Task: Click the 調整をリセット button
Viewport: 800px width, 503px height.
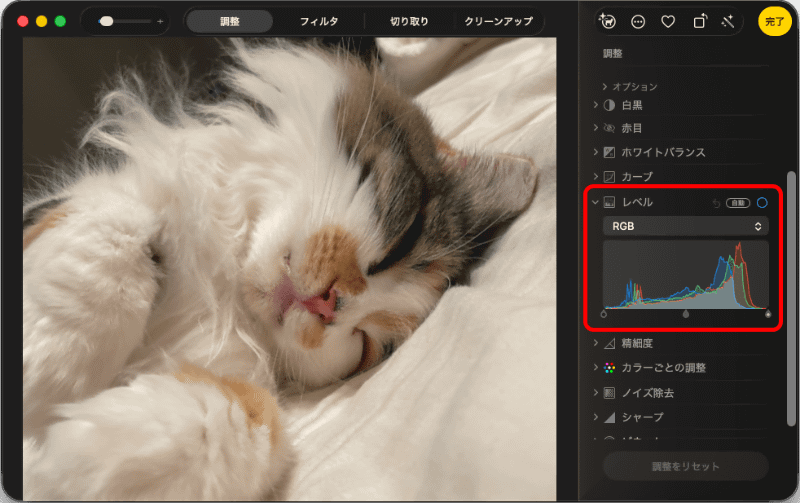Action: coord(686,466)
